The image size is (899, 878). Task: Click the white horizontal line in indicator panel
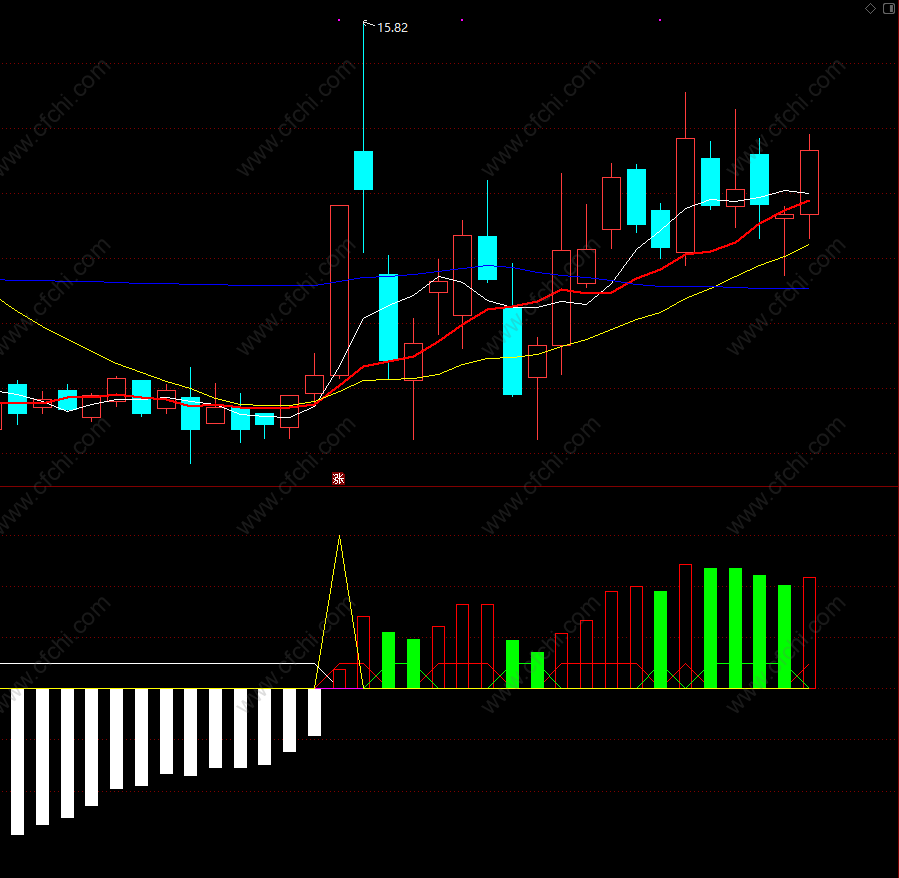click(158, 664)
